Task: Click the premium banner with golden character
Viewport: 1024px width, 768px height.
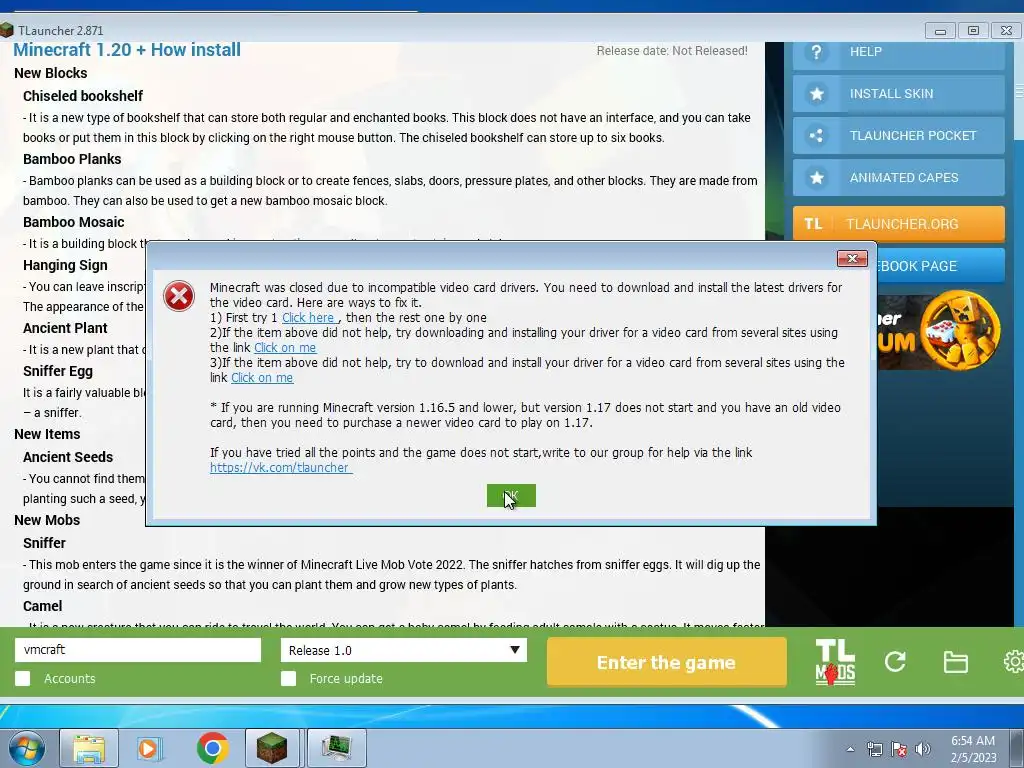Action: 939,331
